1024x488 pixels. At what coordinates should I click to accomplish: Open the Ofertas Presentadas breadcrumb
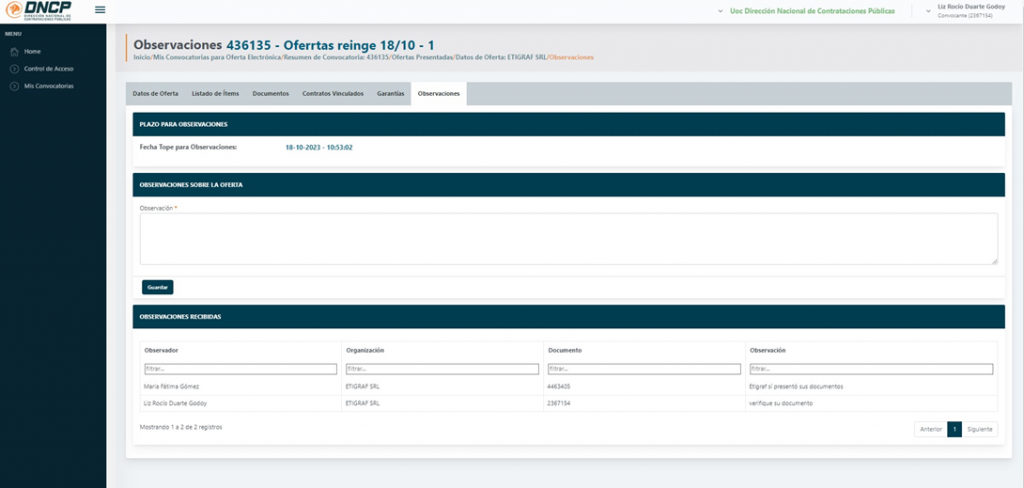(x=422, y=57)
